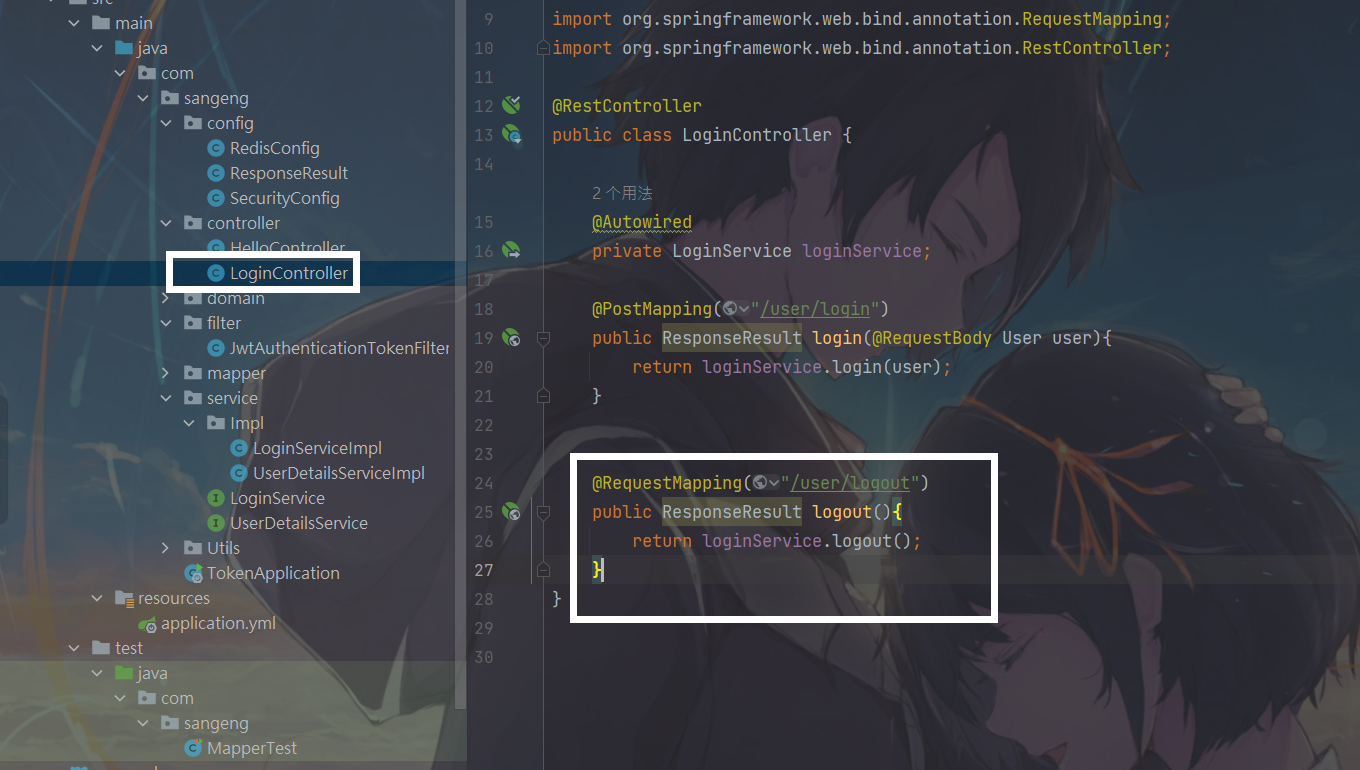1360x770 pixels.
Task: Collapse the config package chevron
Action: (x=166, y=123)
